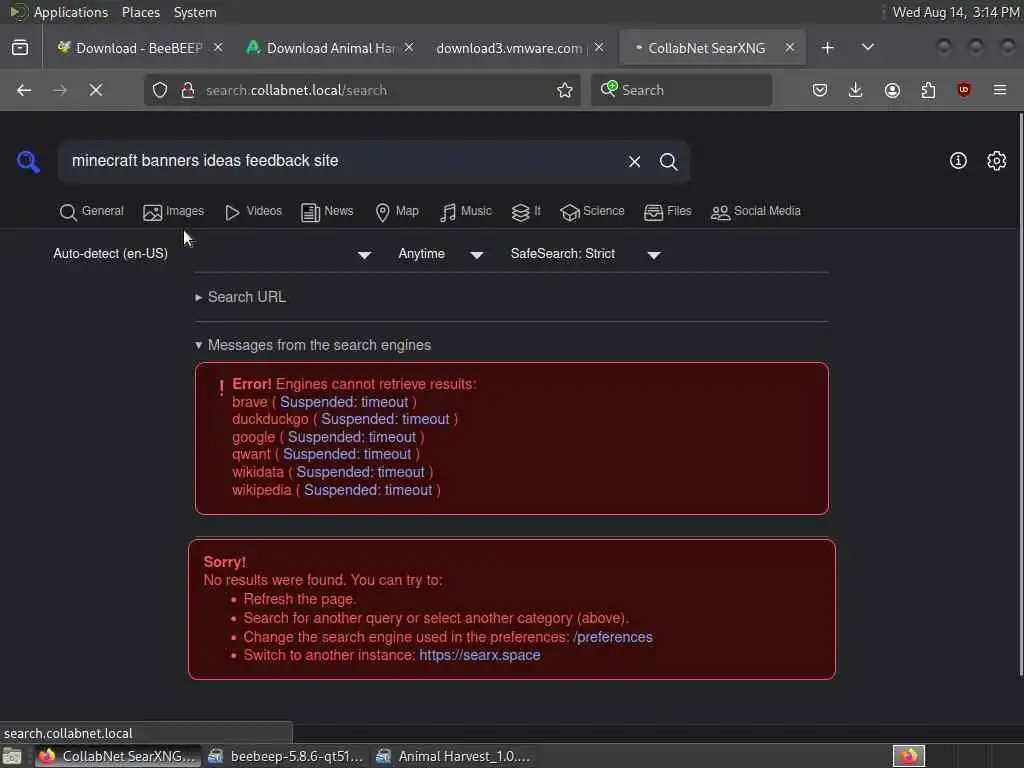
Task: Open Firefox hamburger menu
Action: tap(1000, 90)
